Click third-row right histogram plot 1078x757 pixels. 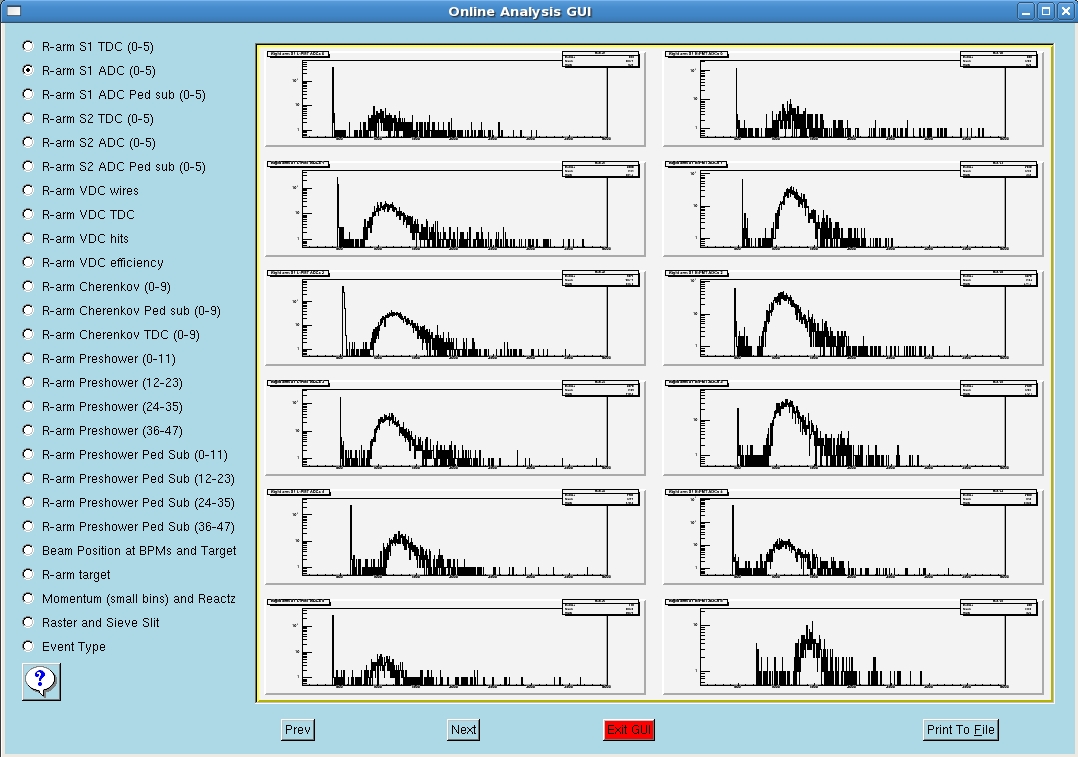click(853, 317)
